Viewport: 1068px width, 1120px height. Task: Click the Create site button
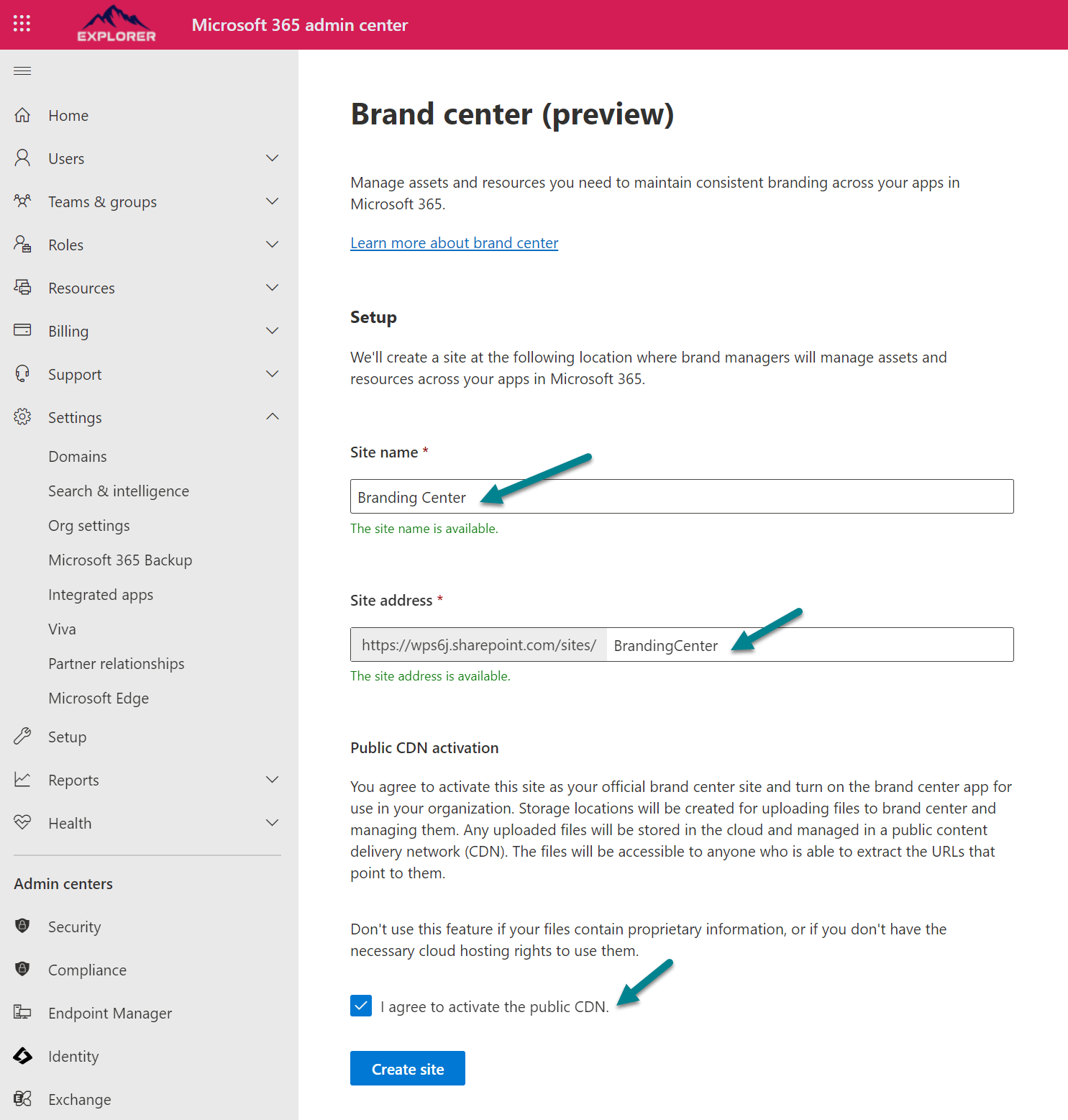(x=407, y=1068)
